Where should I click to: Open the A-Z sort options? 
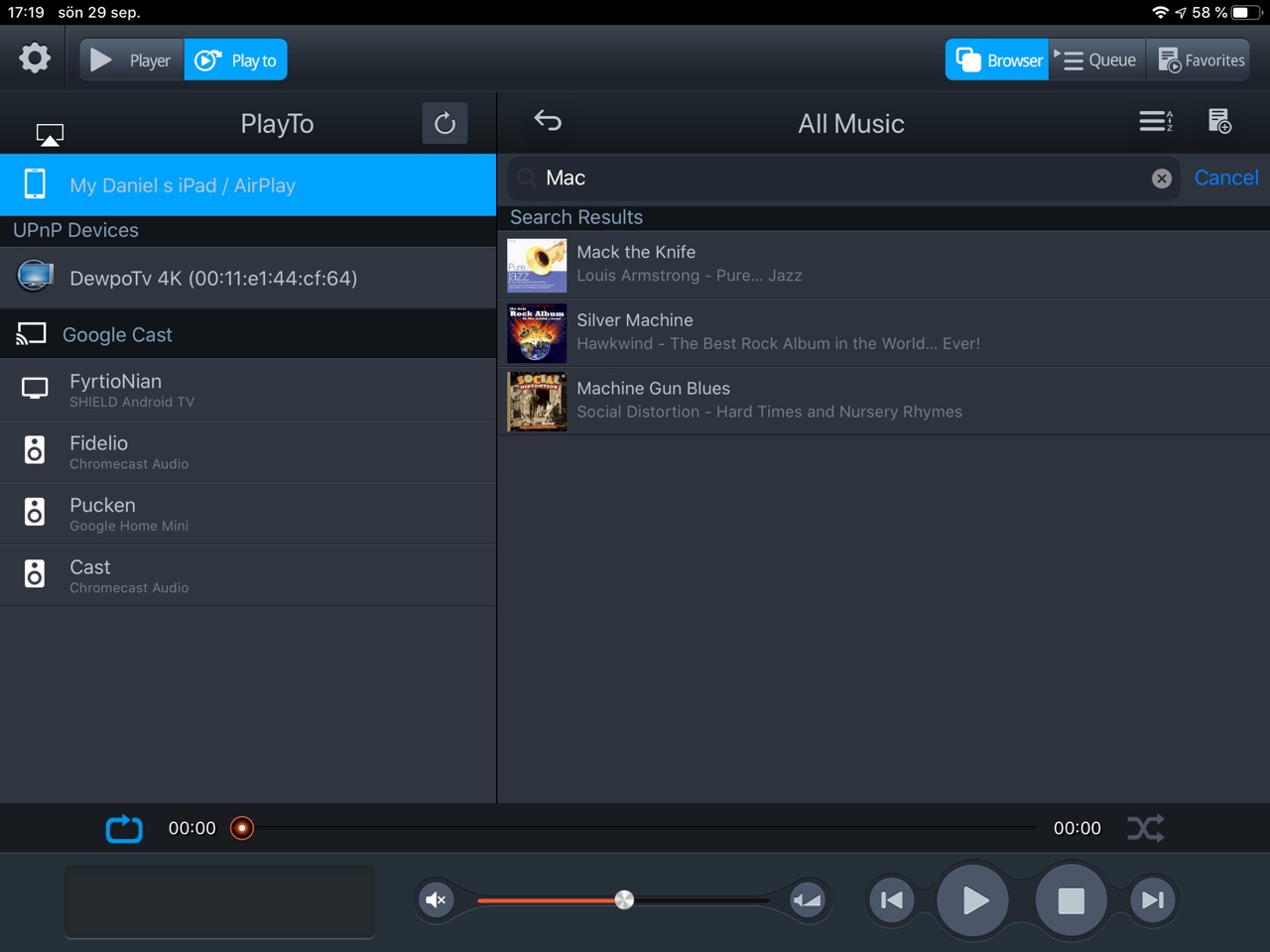coord(1156,121)
